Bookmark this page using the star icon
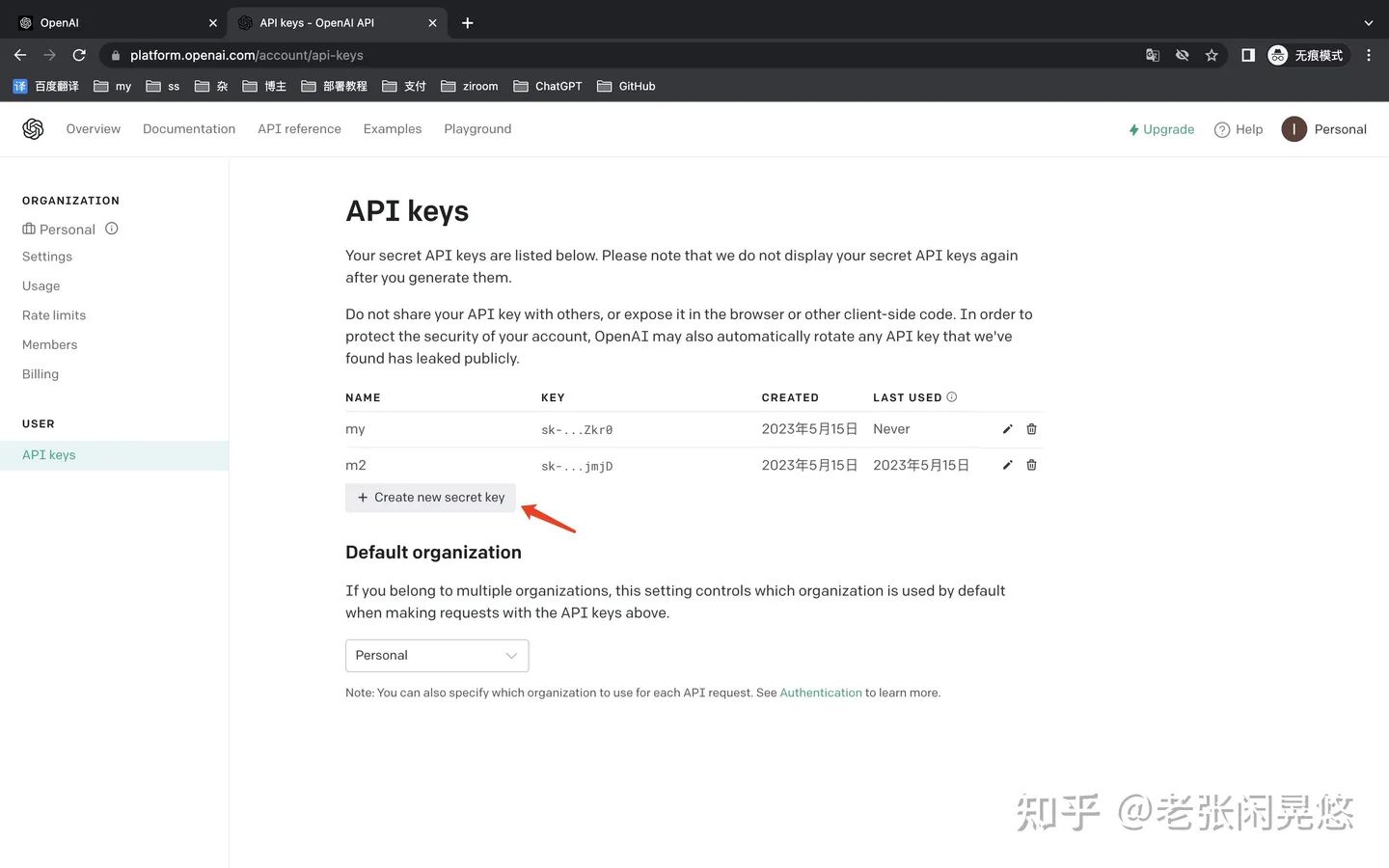The height and width of the screenshot is (868, 1389). pyautogui.click(x=1212, y=55)
